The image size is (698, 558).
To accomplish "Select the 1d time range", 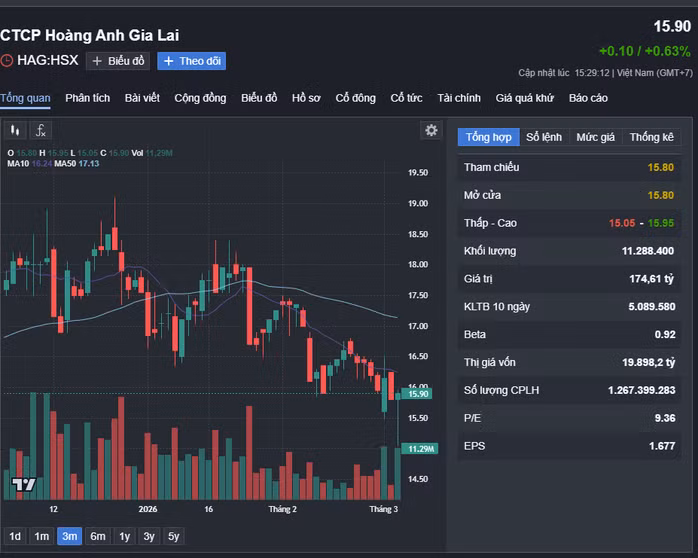I will 15,536.
